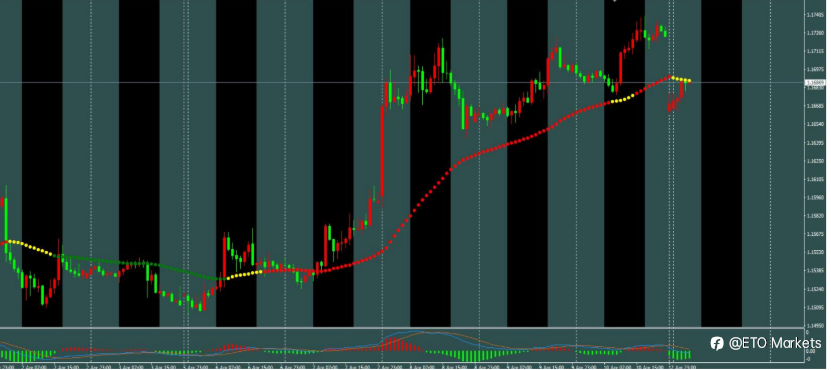Click the highlighted current price label 1.16869
831x370 pixels.
(814, 83)
